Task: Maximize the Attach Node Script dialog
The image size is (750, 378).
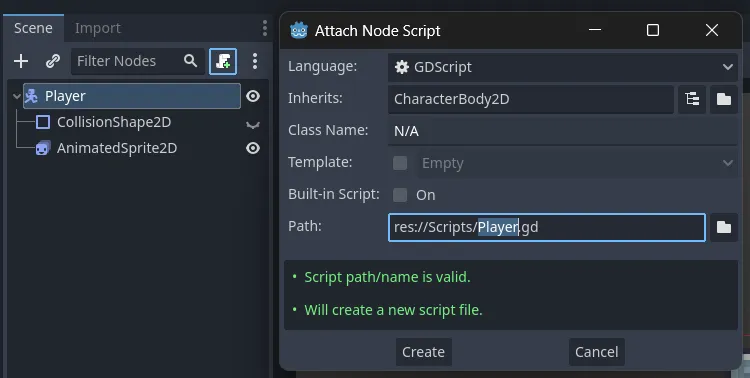Action: [x=652, y=30]
